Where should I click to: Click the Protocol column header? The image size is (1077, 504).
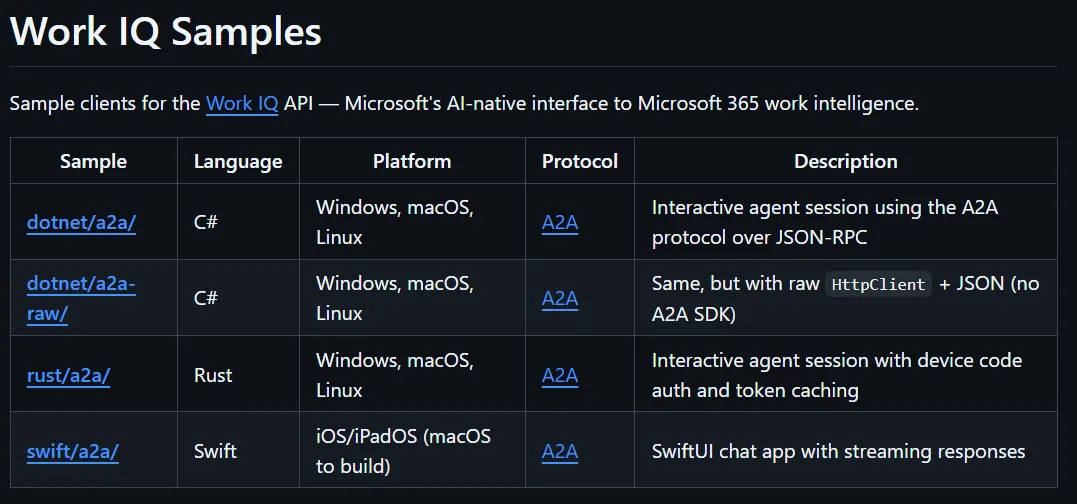click(580, 161)
